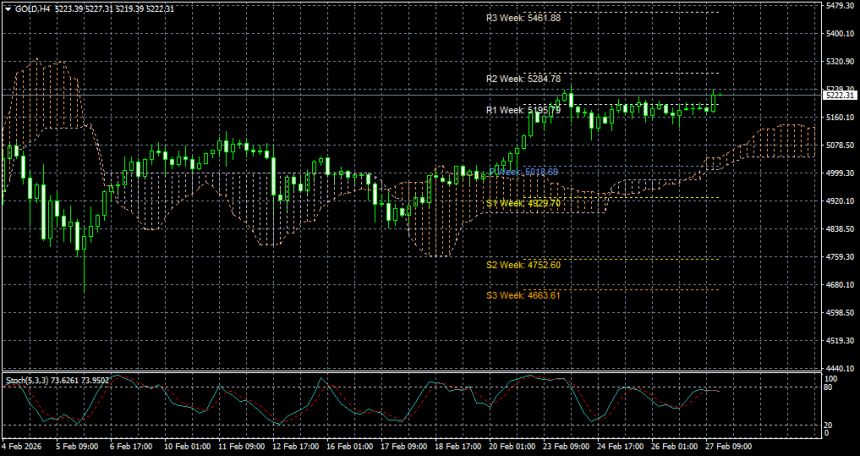
Task: Select the R1 Week resistance level label
Action: 523,109
